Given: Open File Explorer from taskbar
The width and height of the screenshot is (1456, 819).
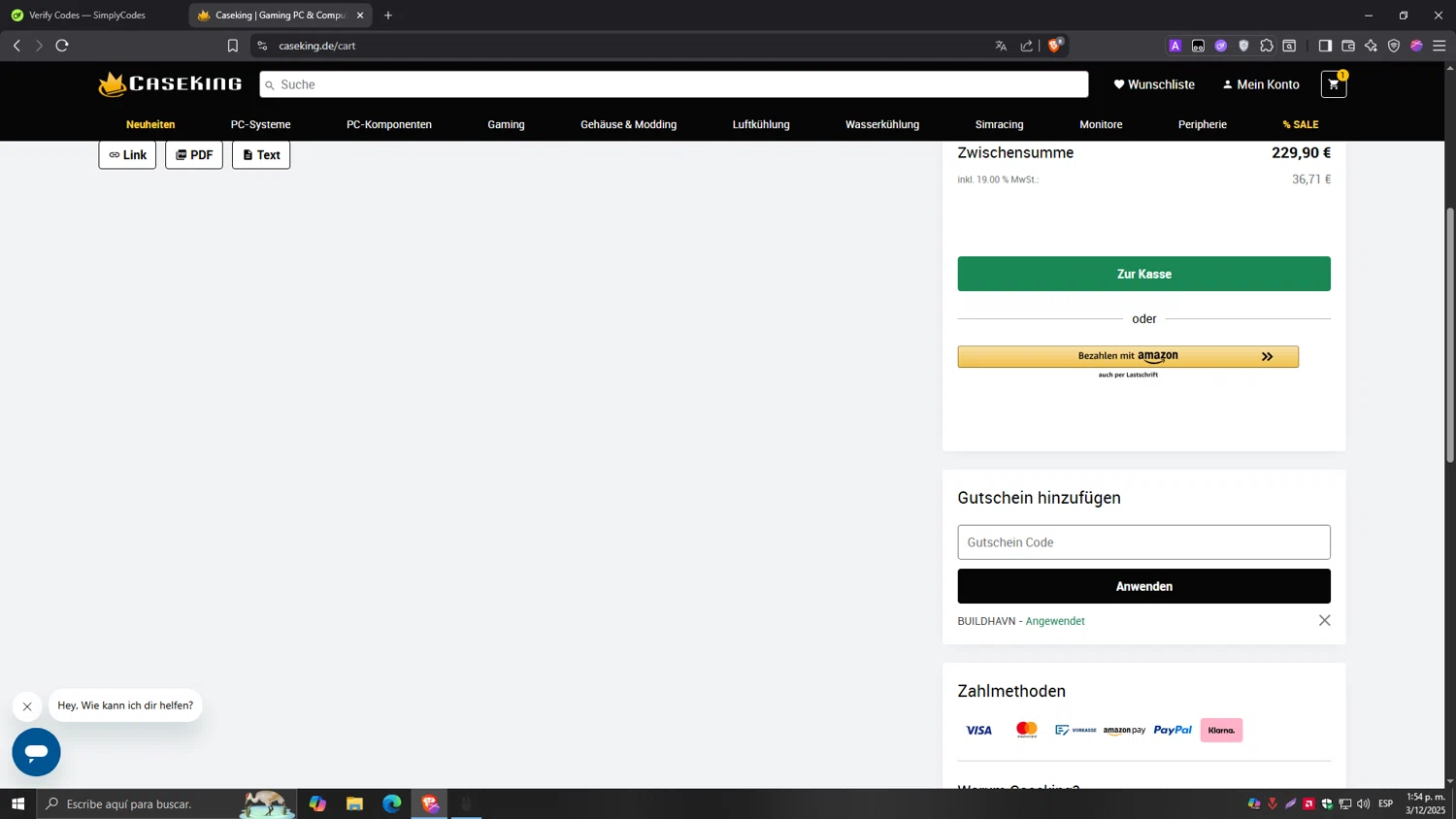Looking at the screenshot, I should [354, 803].
